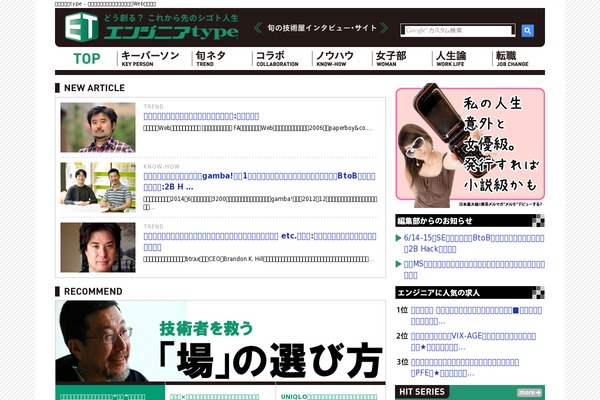Viewport: 600px width, 400px height.
Task: Click 旬の技術屋インタビュー・サイト header tagline
Action: [x=321, y=28]
